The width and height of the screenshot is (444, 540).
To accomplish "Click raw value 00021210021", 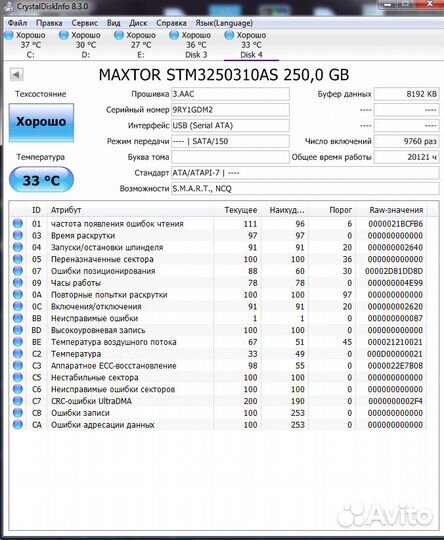I will 395,342.
